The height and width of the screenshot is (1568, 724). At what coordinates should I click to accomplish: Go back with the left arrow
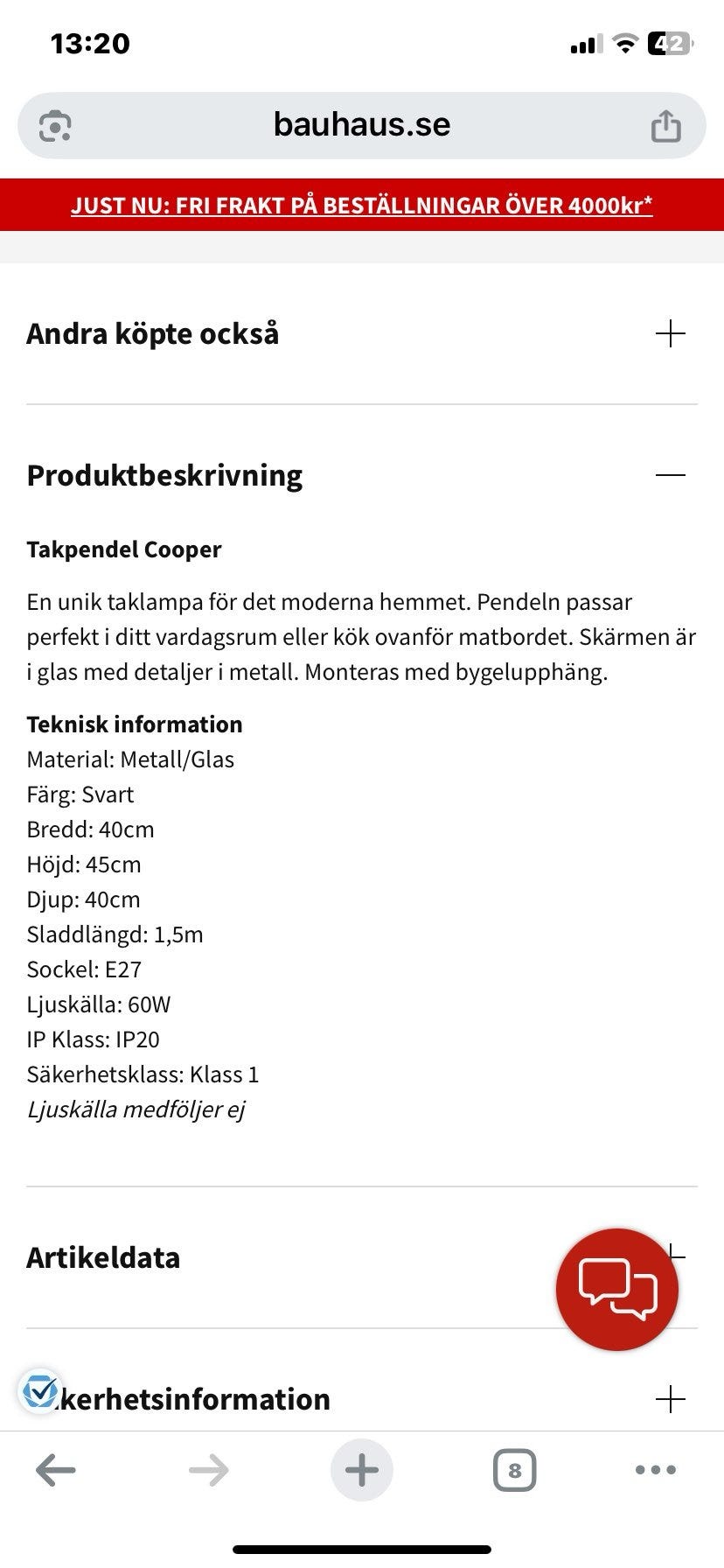[x=56, y=1470]
